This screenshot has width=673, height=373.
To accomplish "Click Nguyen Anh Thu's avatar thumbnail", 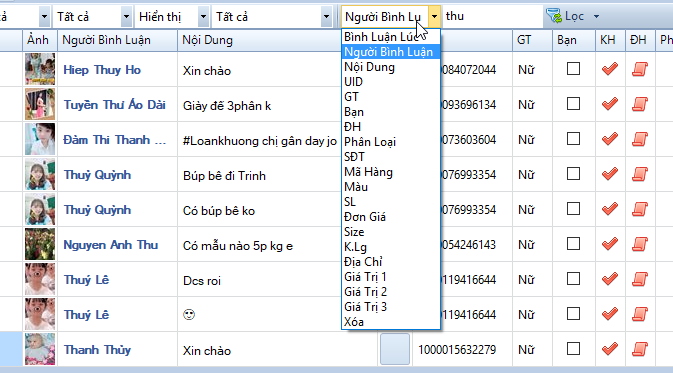I will [40, 244].
